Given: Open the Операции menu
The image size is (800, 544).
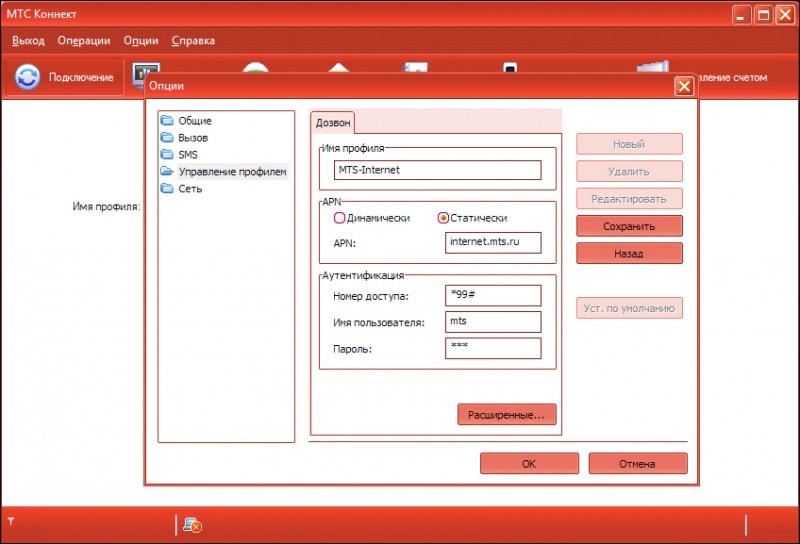Looking at the screenshot, I should [84, 40].
